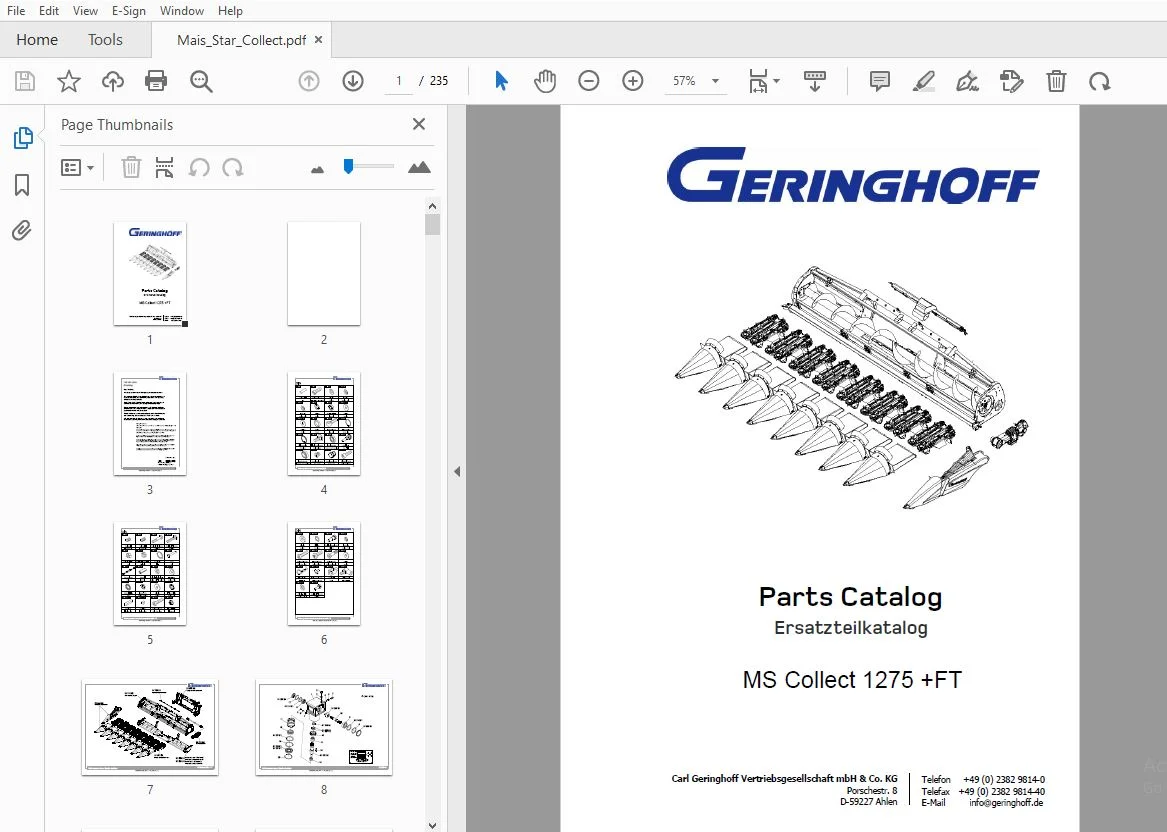Select page 3 thumbnail
Viewport: 1167px width, 832px height.
tap(150, 423)
